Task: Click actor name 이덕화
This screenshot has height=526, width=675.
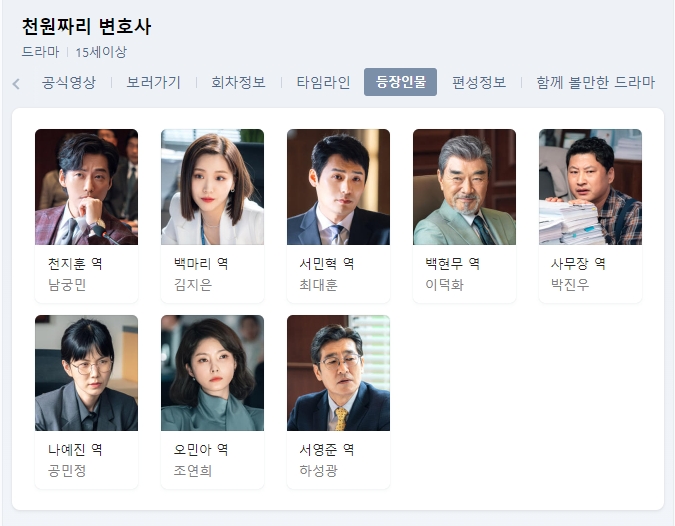Action: 444,285
